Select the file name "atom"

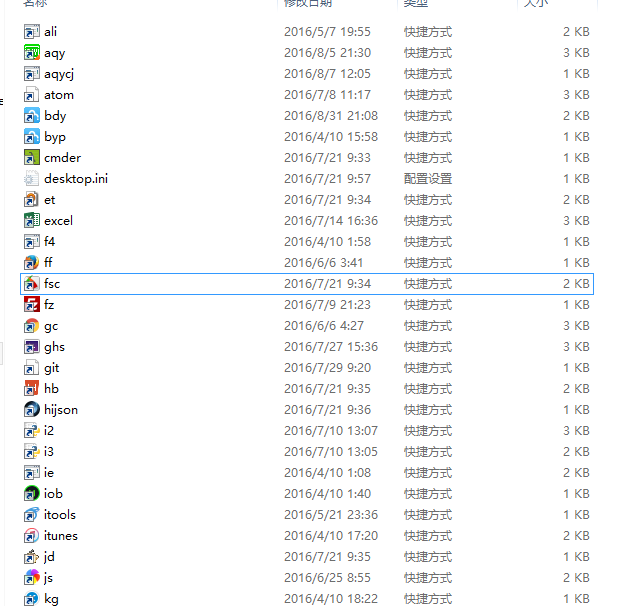59,95
